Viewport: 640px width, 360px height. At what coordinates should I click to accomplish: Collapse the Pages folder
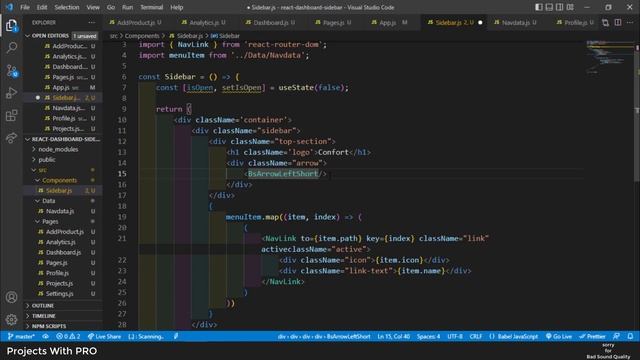[x=50, y=221]
